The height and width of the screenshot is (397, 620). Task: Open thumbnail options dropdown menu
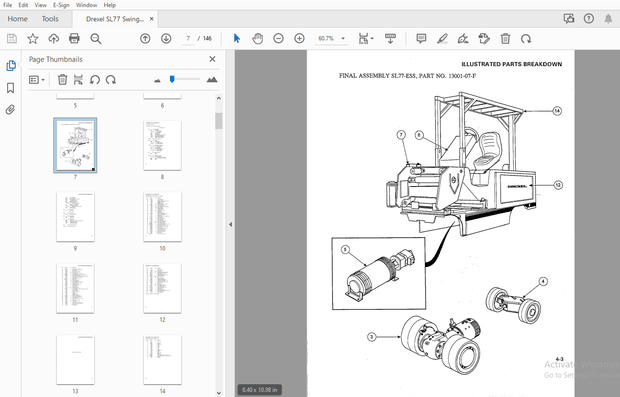tap(37, 79)
